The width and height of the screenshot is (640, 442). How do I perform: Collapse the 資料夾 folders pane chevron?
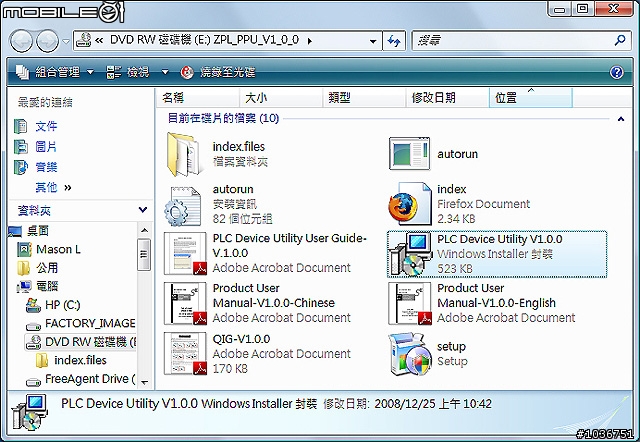pos(143,210)
